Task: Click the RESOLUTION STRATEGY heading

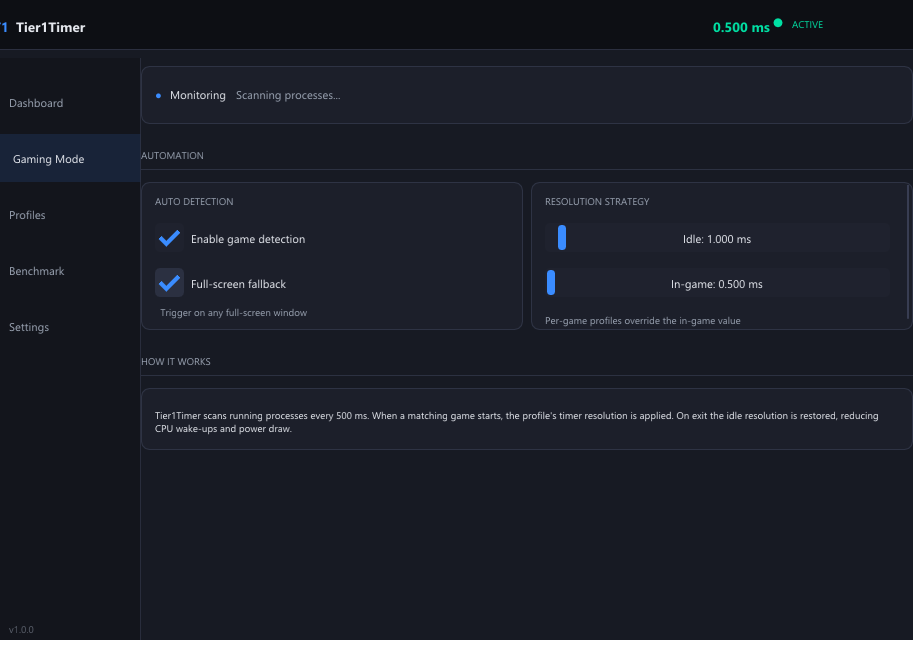Action: click(597, 202)
